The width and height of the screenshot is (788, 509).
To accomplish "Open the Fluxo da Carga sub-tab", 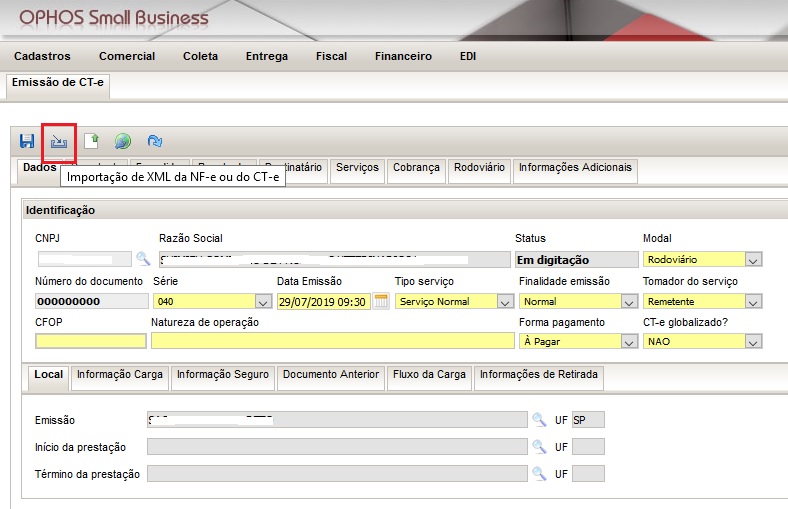I will click(429, 378).
